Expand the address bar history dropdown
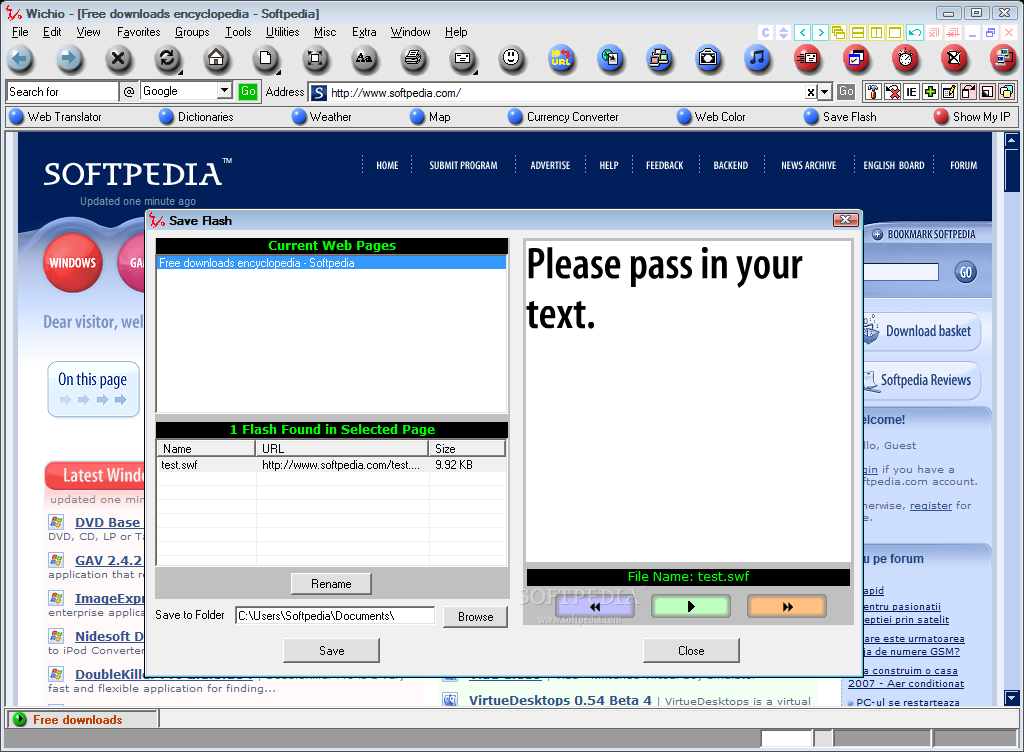1024x752 pixels. point(825,92)
